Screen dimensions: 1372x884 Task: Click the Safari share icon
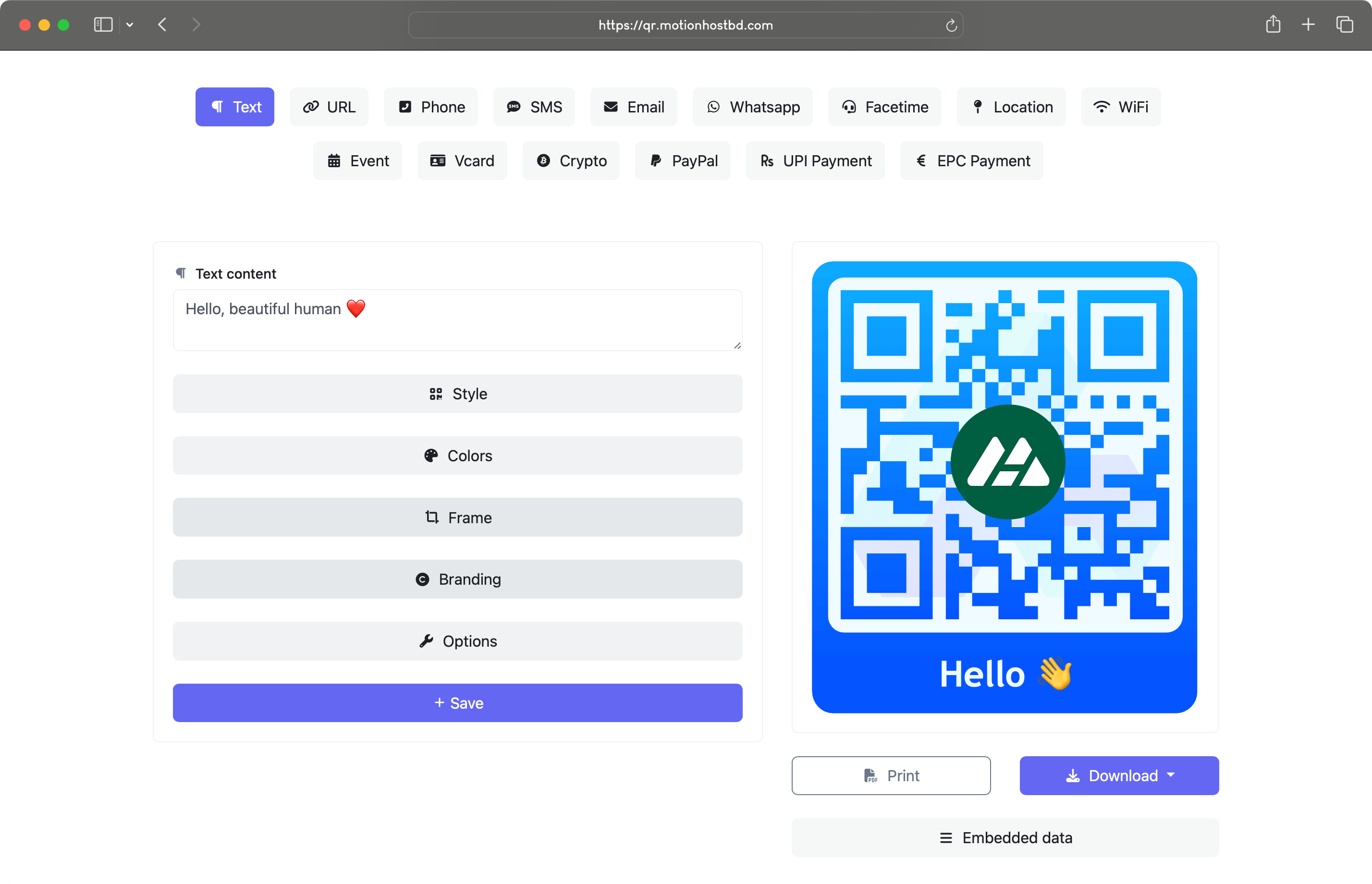[1273, 25]
